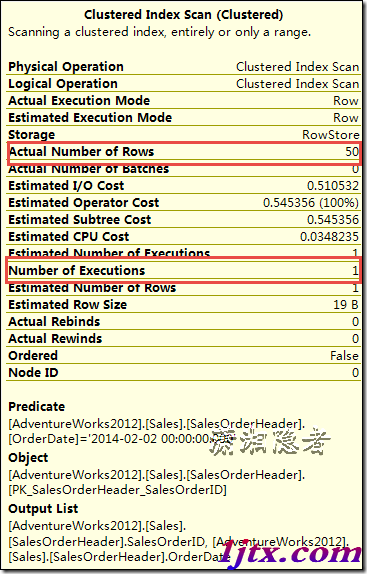Viewport: 367px width, 574px height.
Task: Select the CPU cost value 0.0348235
Action: click(329, 236)
